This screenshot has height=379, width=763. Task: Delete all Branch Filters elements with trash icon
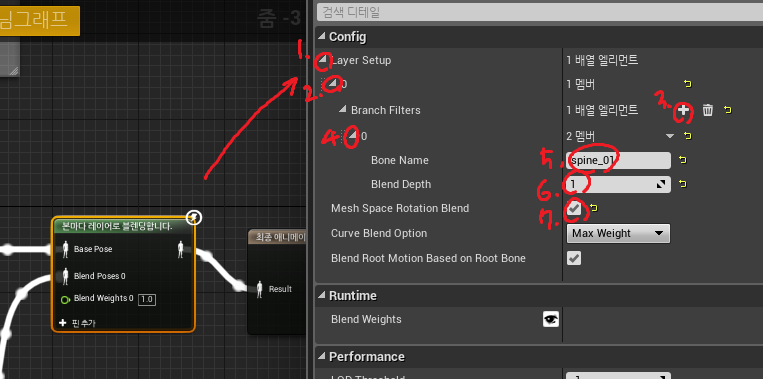(708, 110)
